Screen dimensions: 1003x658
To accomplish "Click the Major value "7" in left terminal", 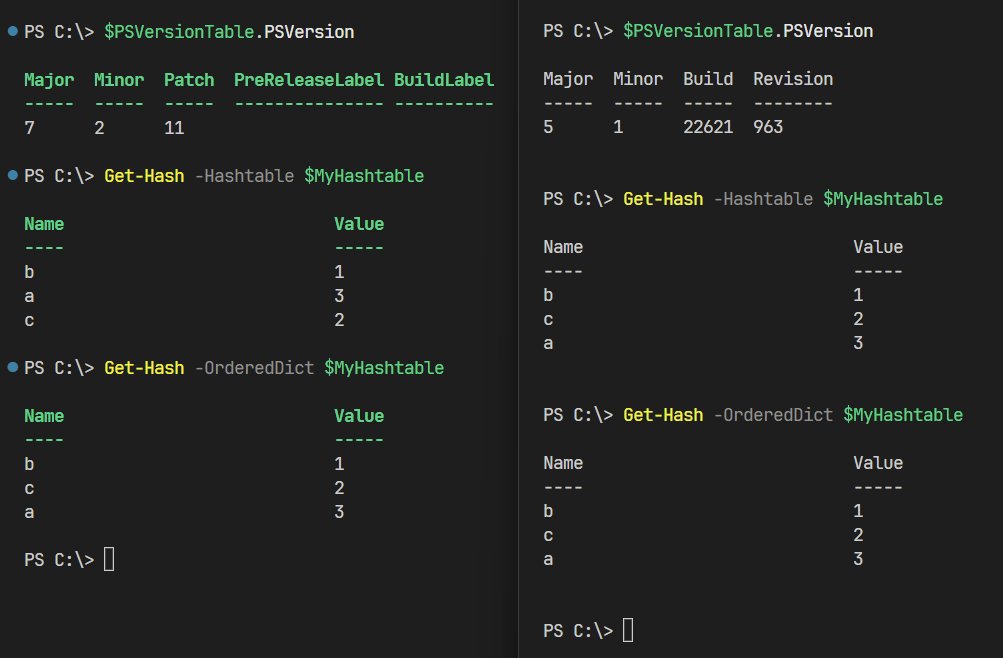I will pyautogui.click(x=29, y=128).
